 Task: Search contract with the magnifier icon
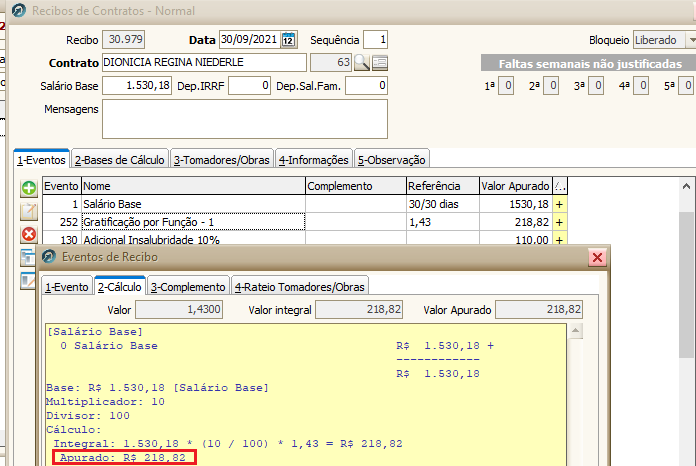(362, 63)
